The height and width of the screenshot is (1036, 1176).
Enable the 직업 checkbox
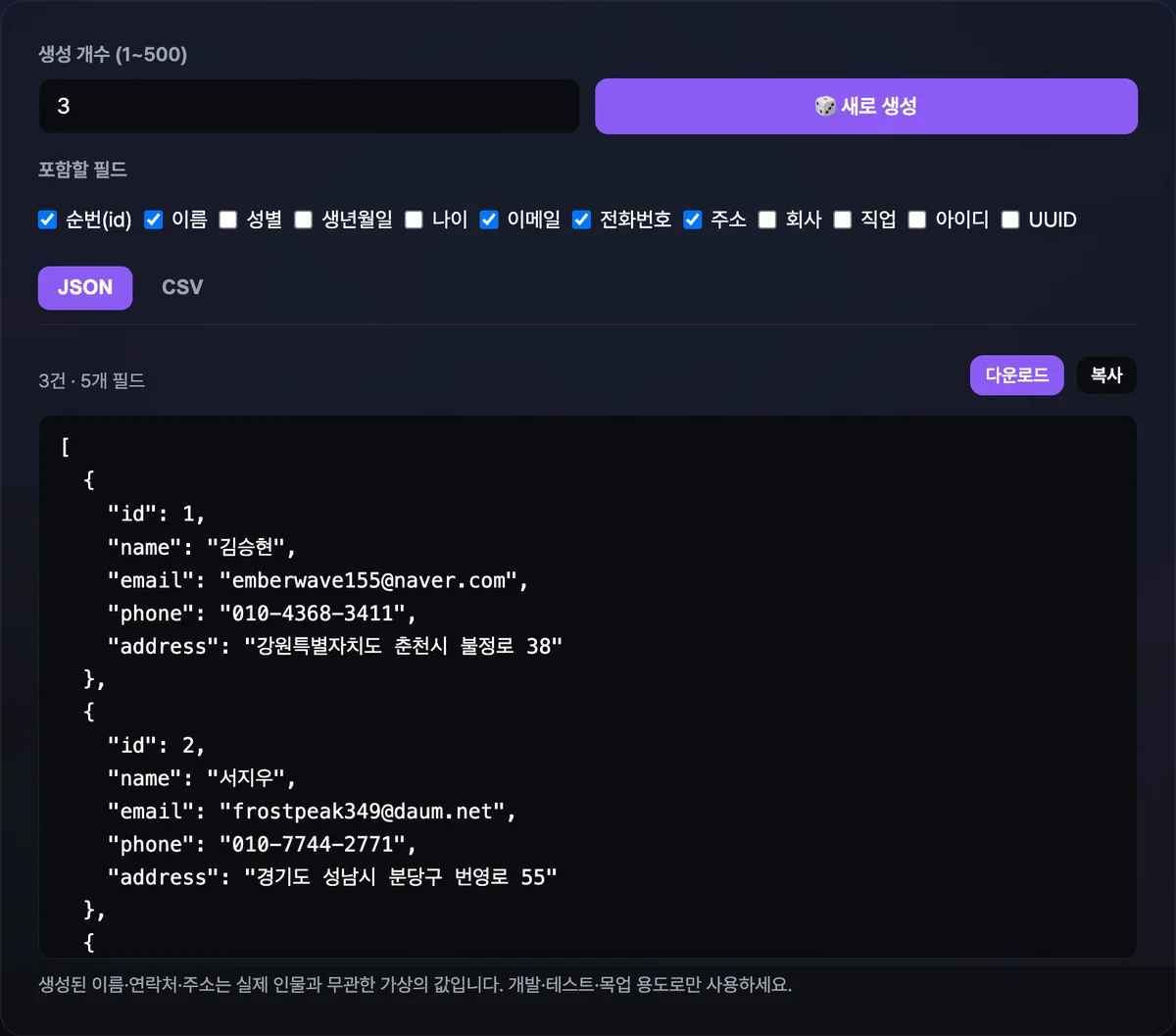(x=843, y=220)
